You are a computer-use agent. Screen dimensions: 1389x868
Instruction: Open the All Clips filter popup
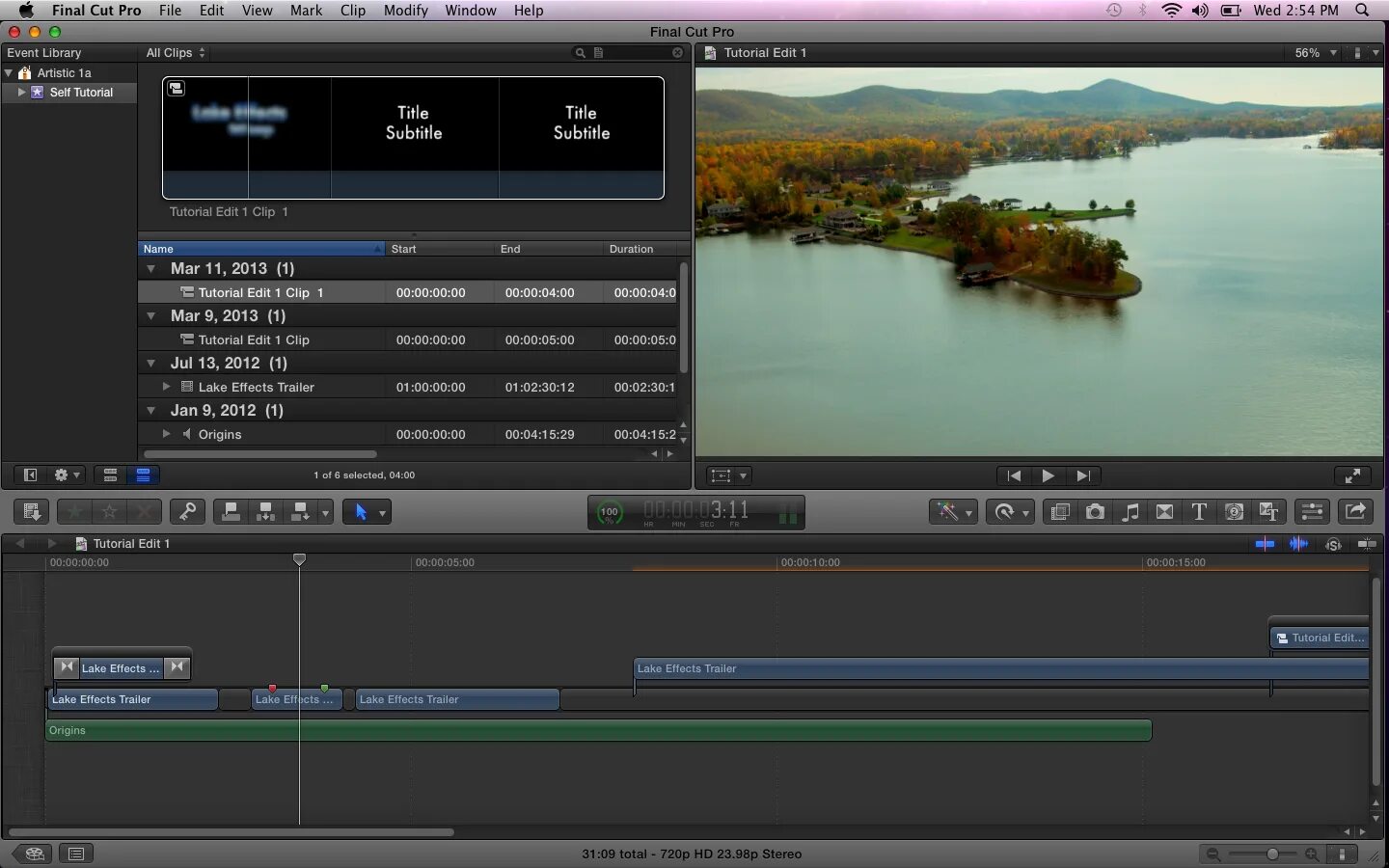click(176, 53)
